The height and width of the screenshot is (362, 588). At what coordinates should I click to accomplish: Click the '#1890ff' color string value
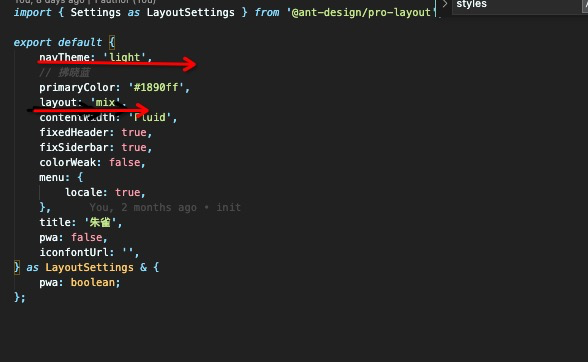point(156,87)
